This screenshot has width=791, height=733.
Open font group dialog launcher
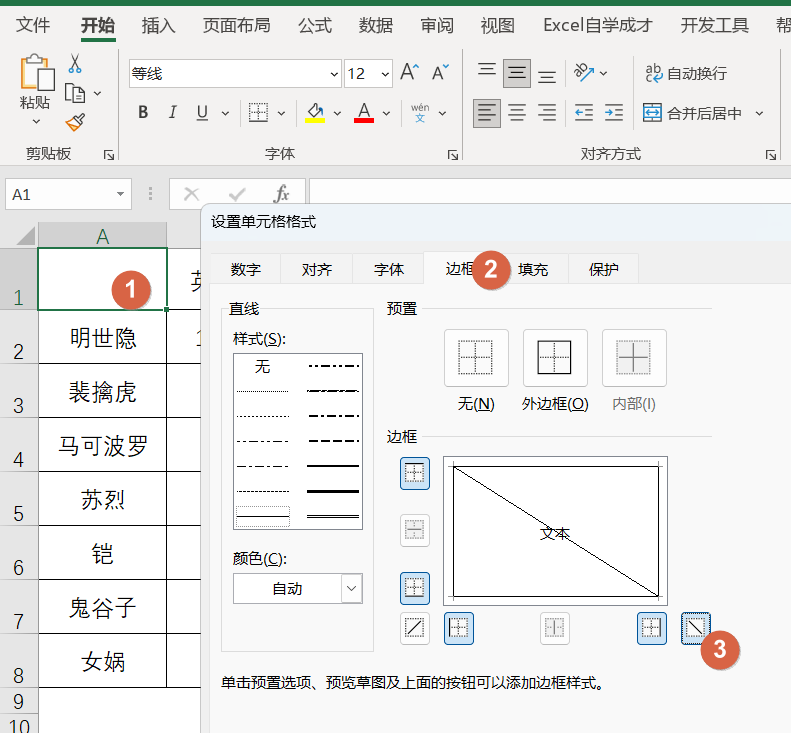453,155
